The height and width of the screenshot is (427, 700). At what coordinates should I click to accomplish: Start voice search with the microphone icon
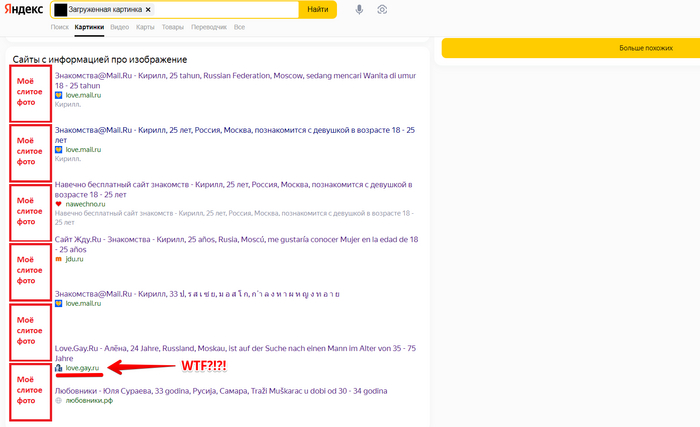[359, 9]
